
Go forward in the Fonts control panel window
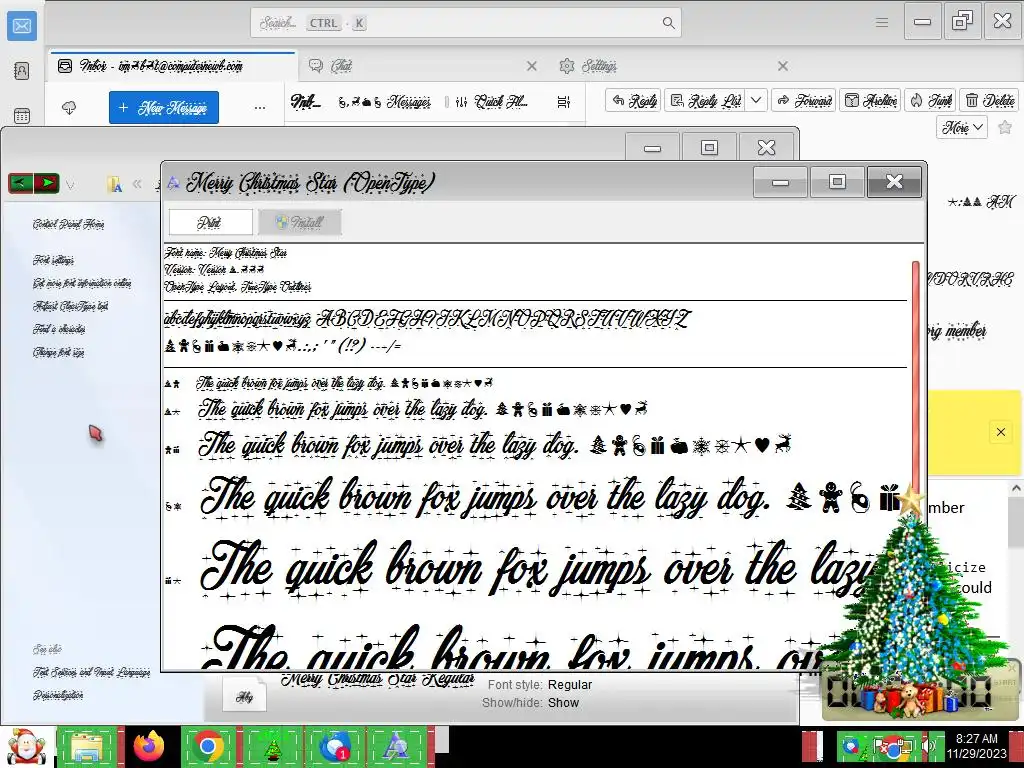coord(46,184)
